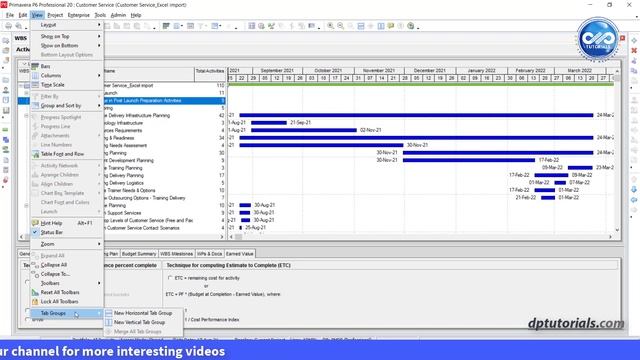Open the Tools menu
640x360 pixels.
(x=100, y=15)
